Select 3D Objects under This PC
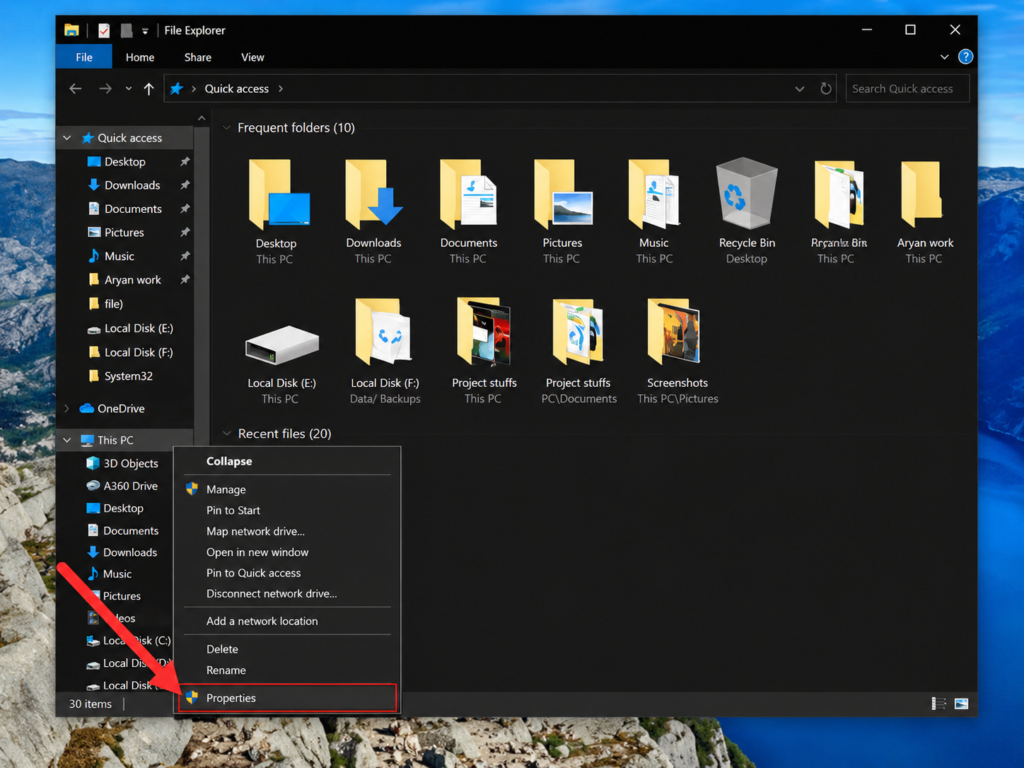The image size is (1024, 768). click(122, 463)
